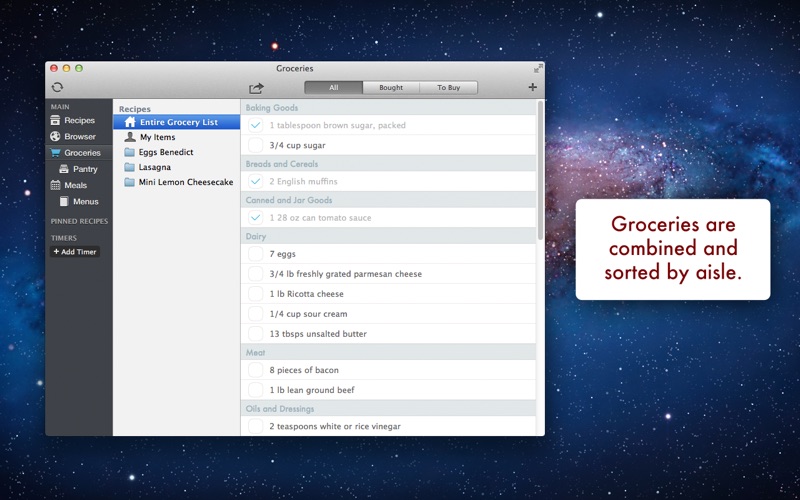Select My Items grocery list
This screenshot has width=800, height=500.
click(x=157, y=137)
